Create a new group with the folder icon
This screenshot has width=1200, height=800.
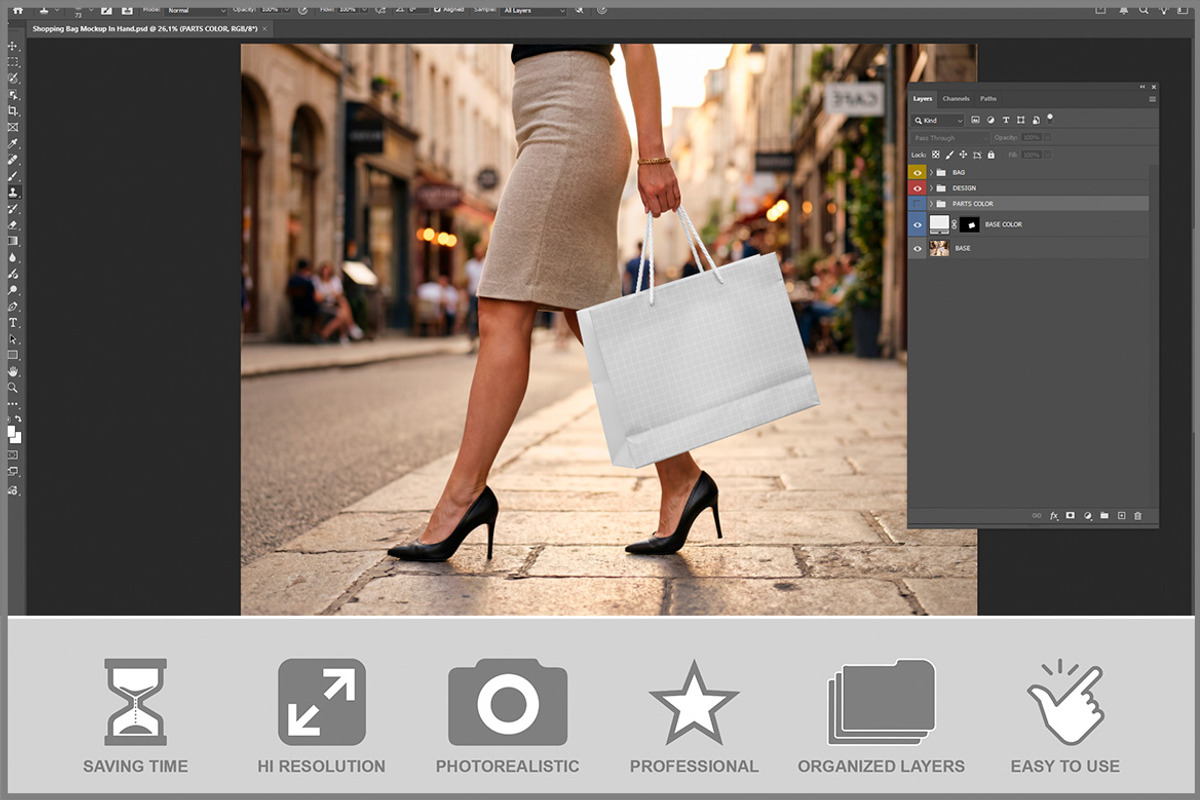coord(1104,515)
